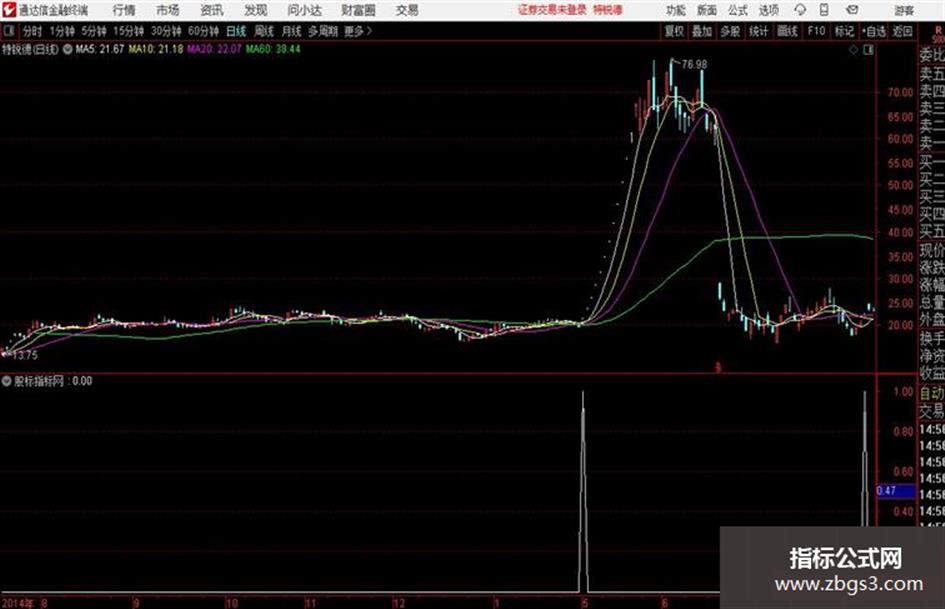Click the diamond icon above the chart
Image resolution: width=945 pixels, height=609 pixels.
853,50
